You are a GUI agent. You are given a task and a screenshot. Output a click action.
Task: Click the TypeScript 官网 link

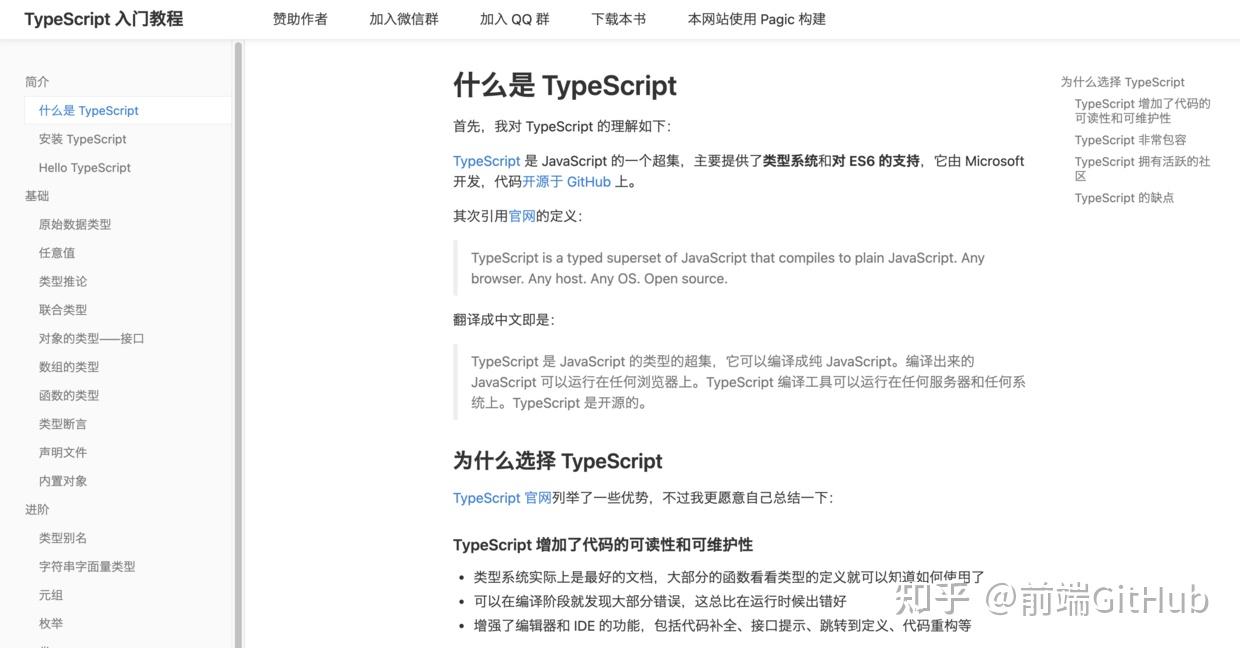(500, 497)
